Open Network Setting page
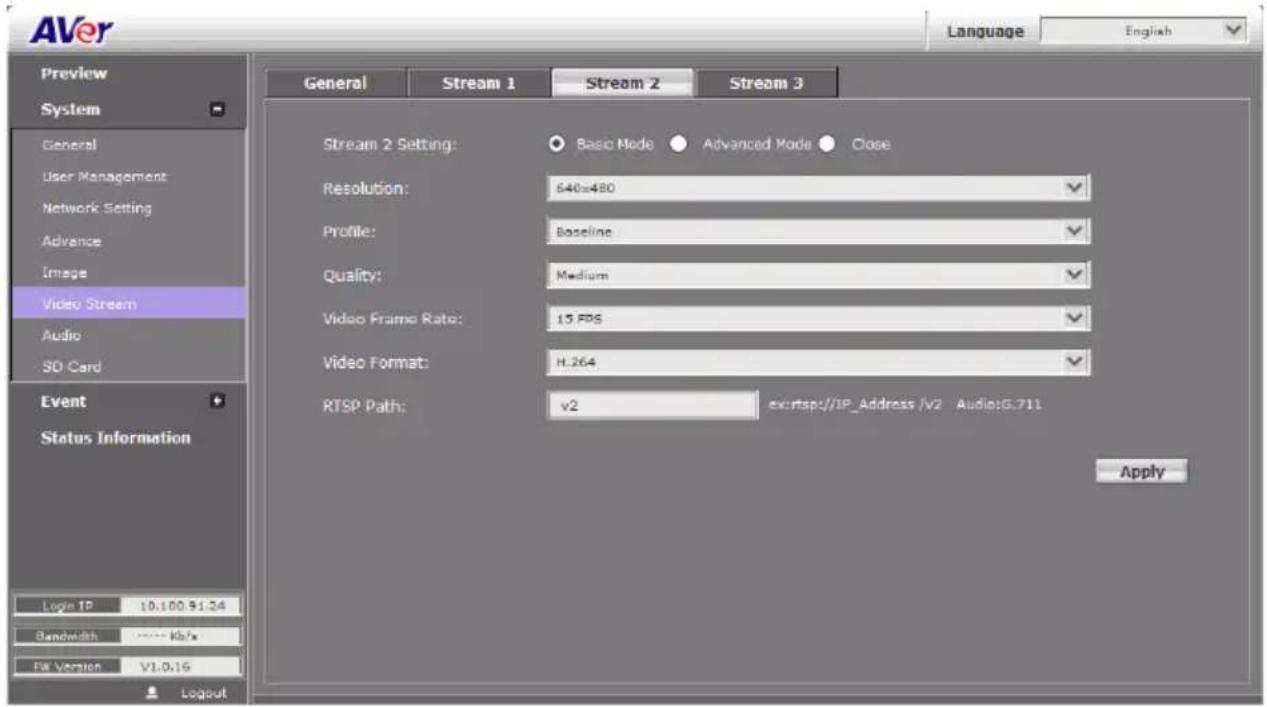This screenshot has width=1267, height=707. click(x=96, y=209)
